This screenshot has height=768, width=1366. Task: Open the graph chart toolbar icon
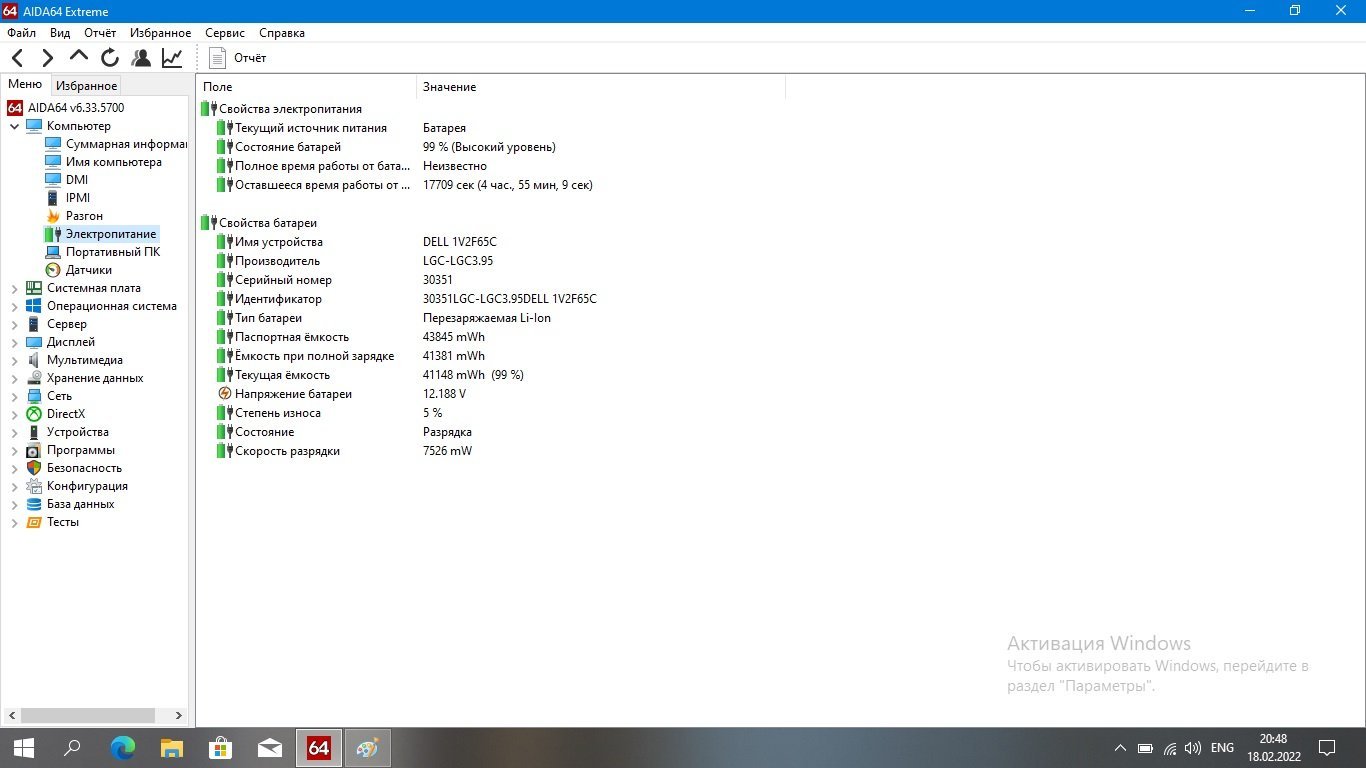[x=172, y=58]
